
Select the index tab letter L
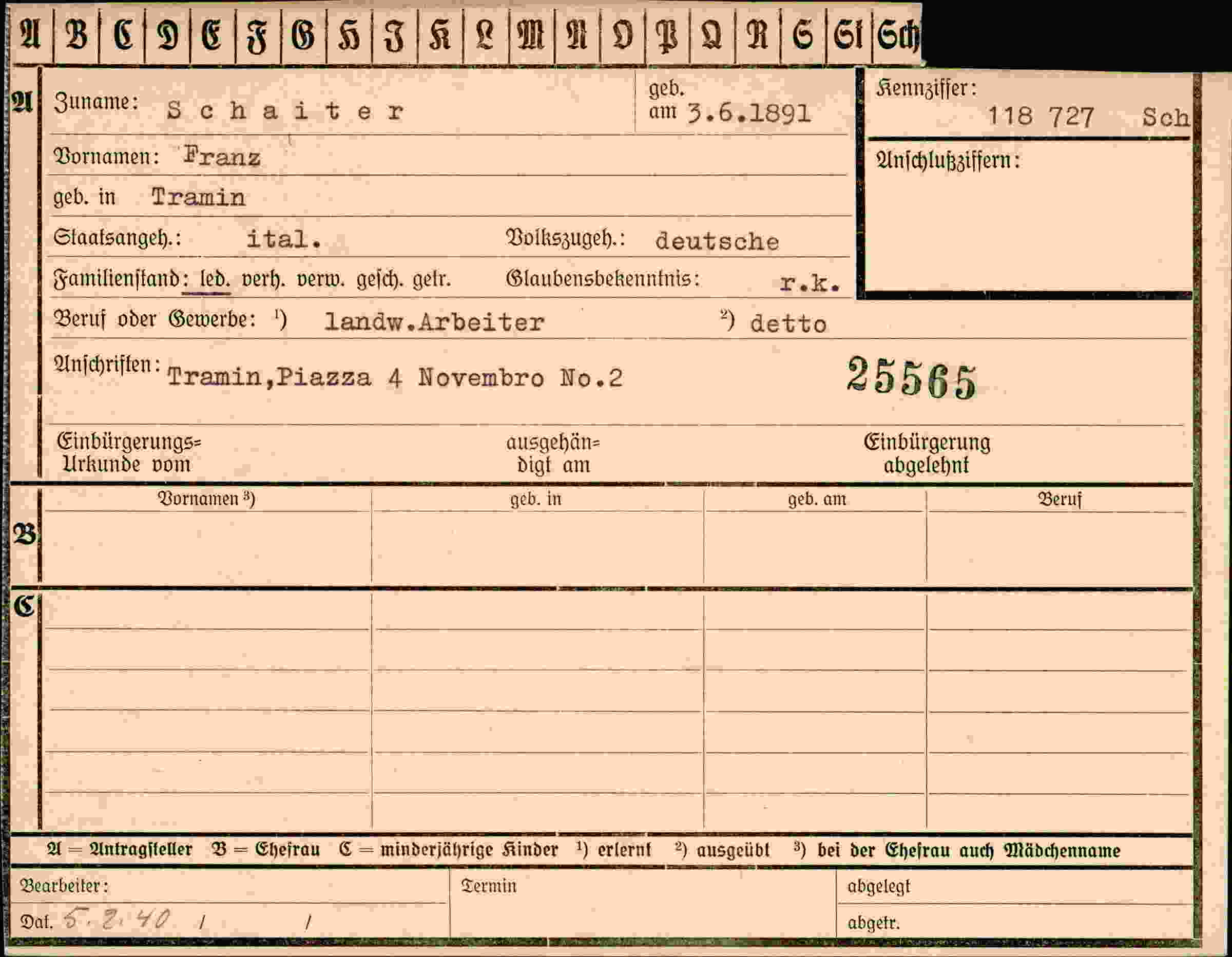coord(486,34)
